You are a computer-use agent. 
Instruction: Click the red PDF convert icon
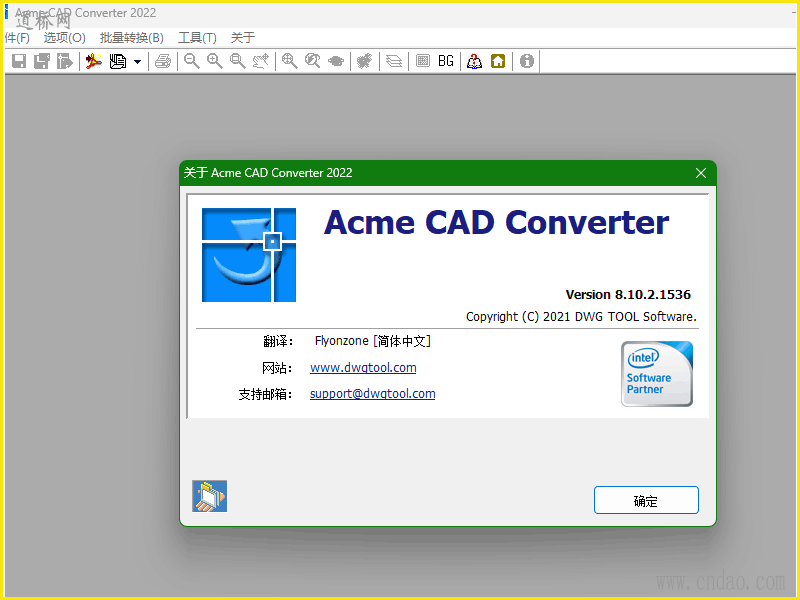93,61
